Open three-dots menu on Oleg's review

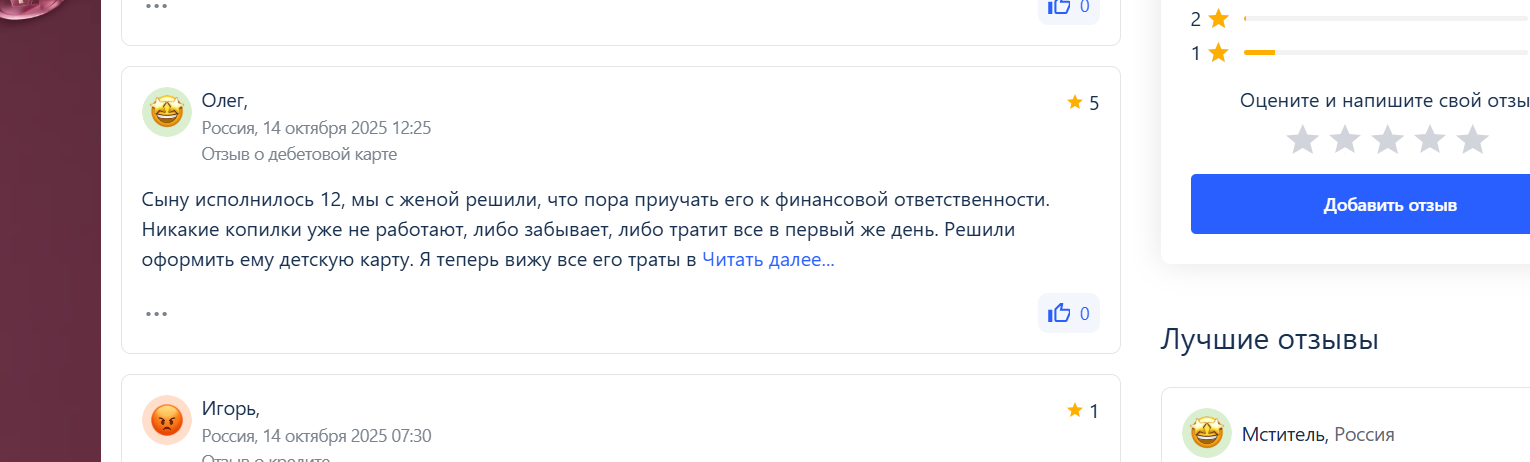156,313
